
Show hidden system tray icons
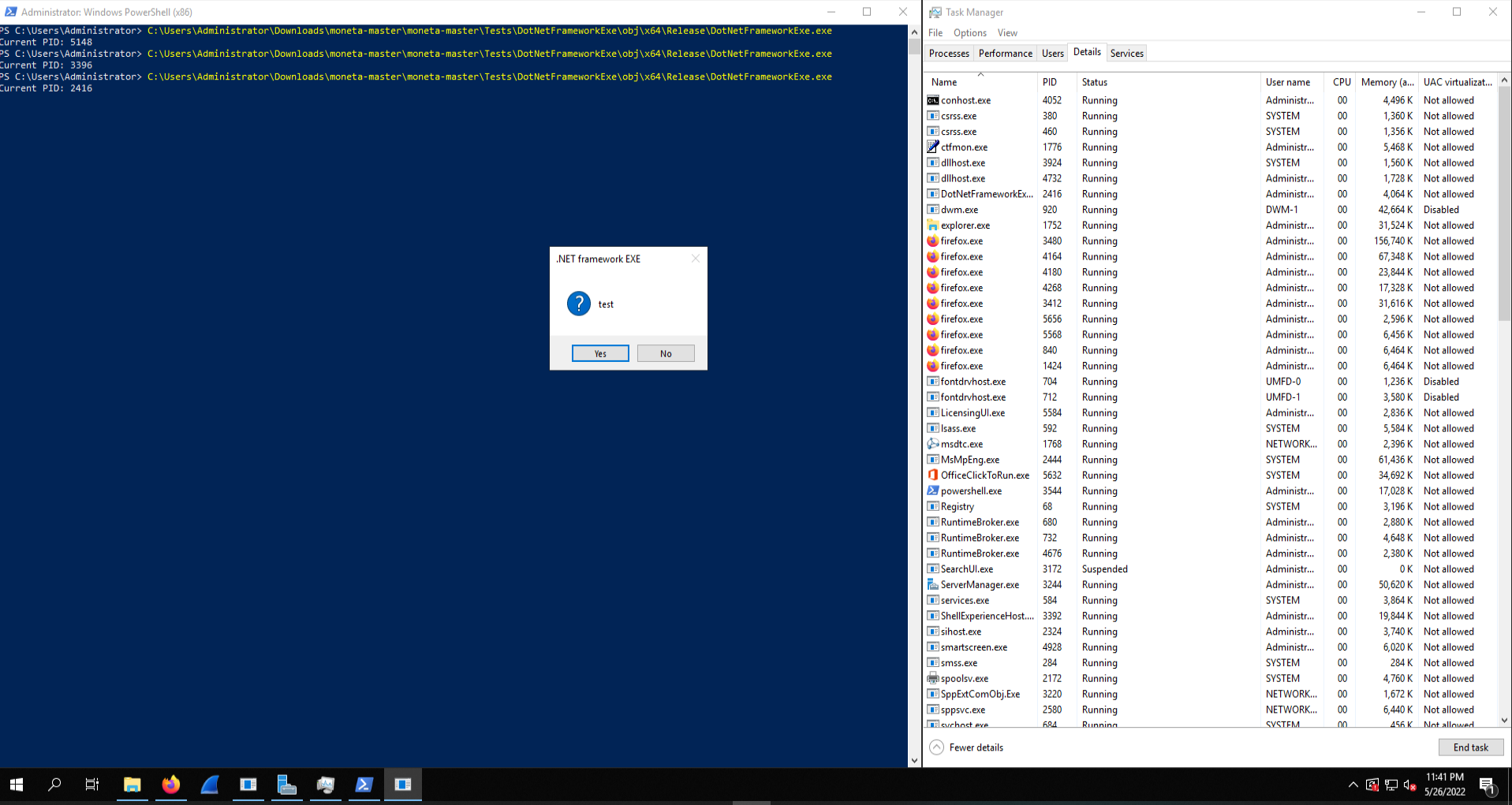pos(1353,785)
